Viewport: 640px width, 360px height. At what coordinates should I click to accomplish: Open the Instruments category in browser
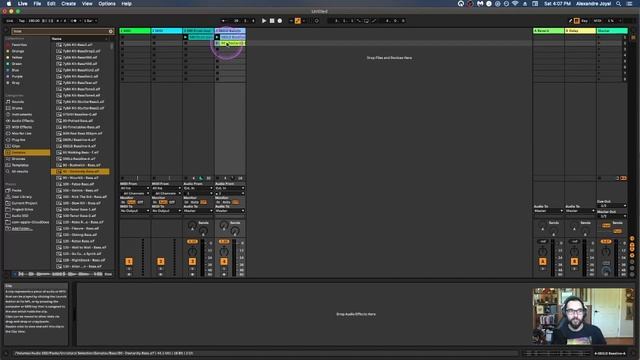click(x=22, y=114)
